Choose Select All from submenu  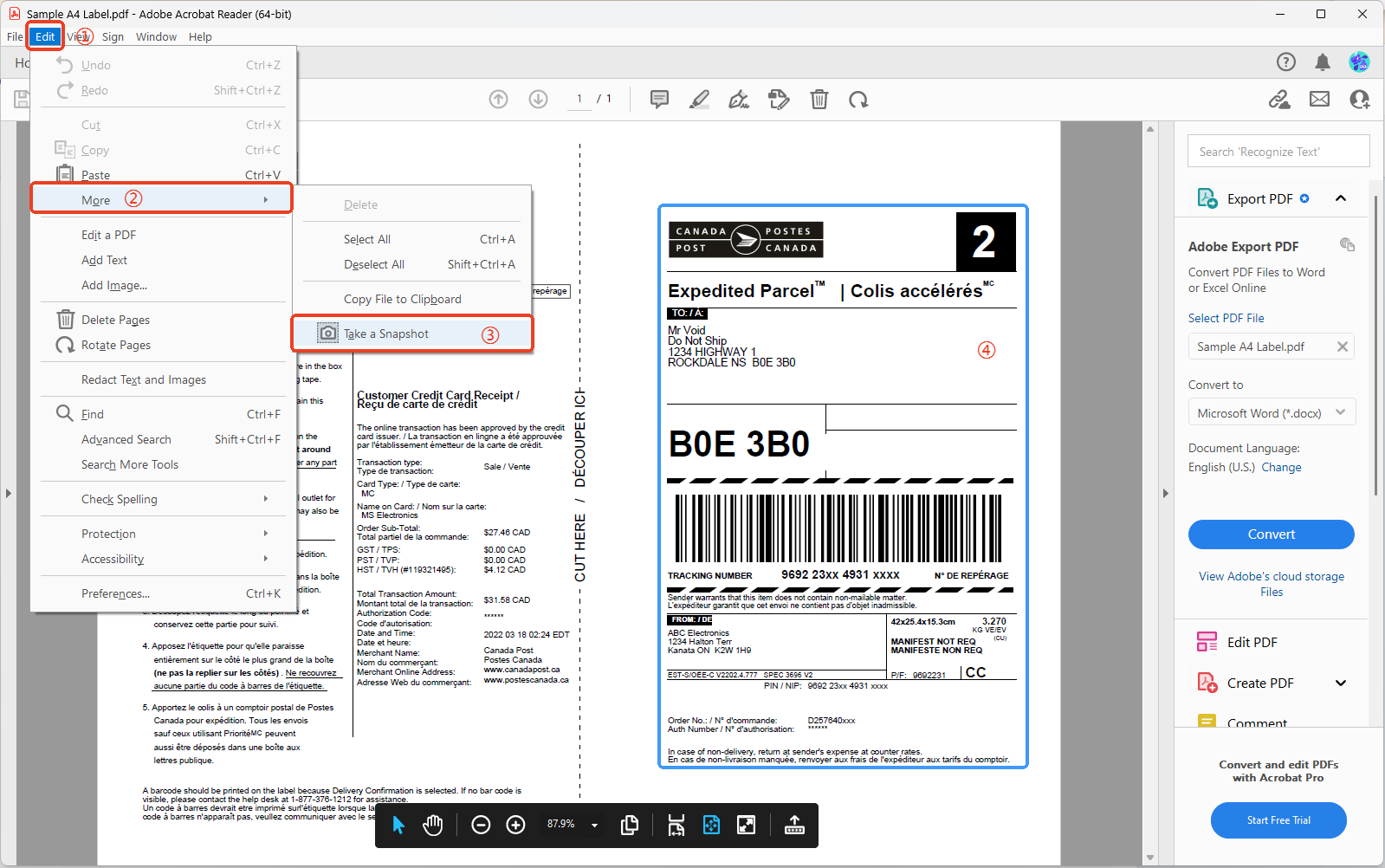click(411, 239)
